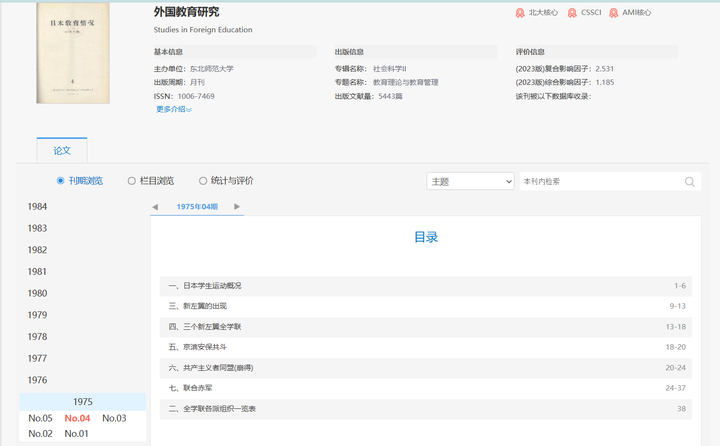The height and width of the screenshot is (446, 720).
Task: Expand year 1978 issues
Action: coord(37,337)
